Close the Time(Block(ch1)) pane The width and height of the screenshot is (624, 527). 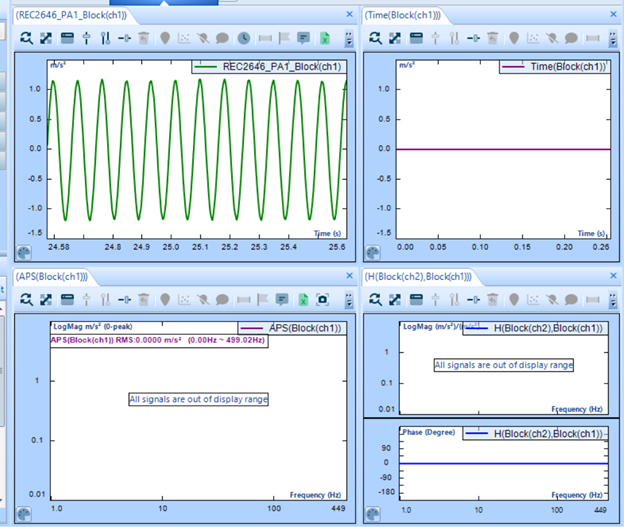pyautogui.click(x=612, y=14)
